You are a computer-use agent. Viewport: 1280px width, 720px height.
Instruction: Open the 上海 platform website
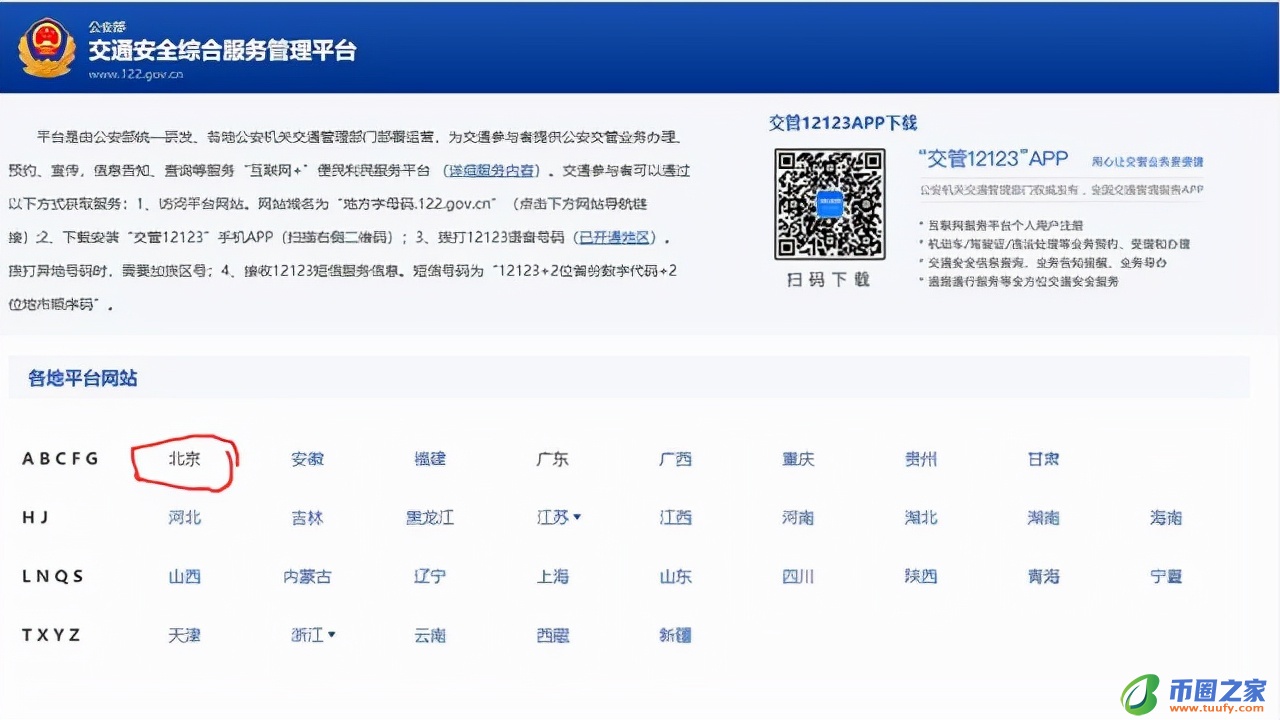(x=552, y=576)
